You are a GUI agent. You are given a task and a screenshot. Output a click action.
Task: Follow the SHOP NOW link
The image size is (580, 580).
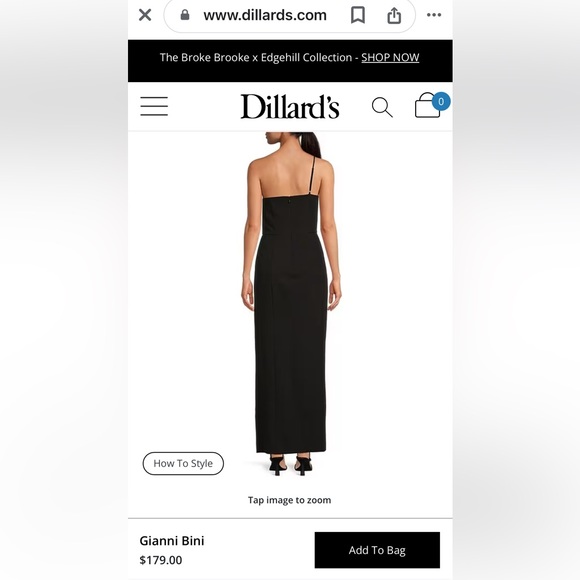point(390,57)
